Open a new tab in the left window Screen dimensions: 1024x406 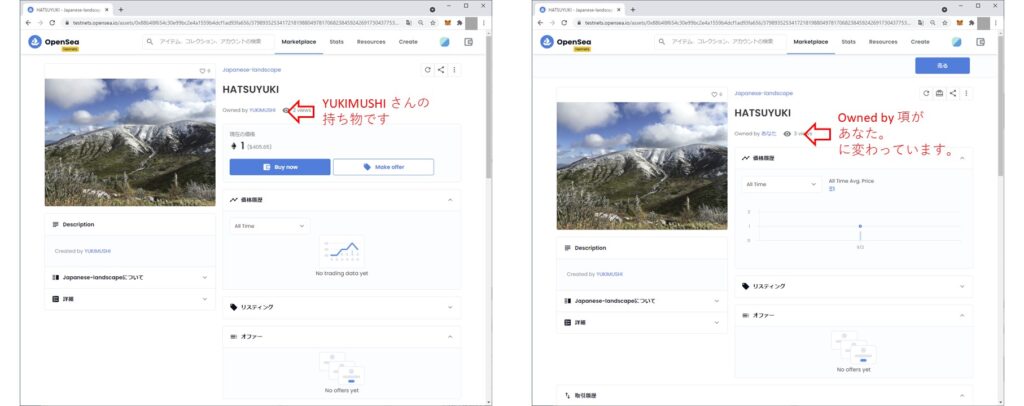[121, 10]
